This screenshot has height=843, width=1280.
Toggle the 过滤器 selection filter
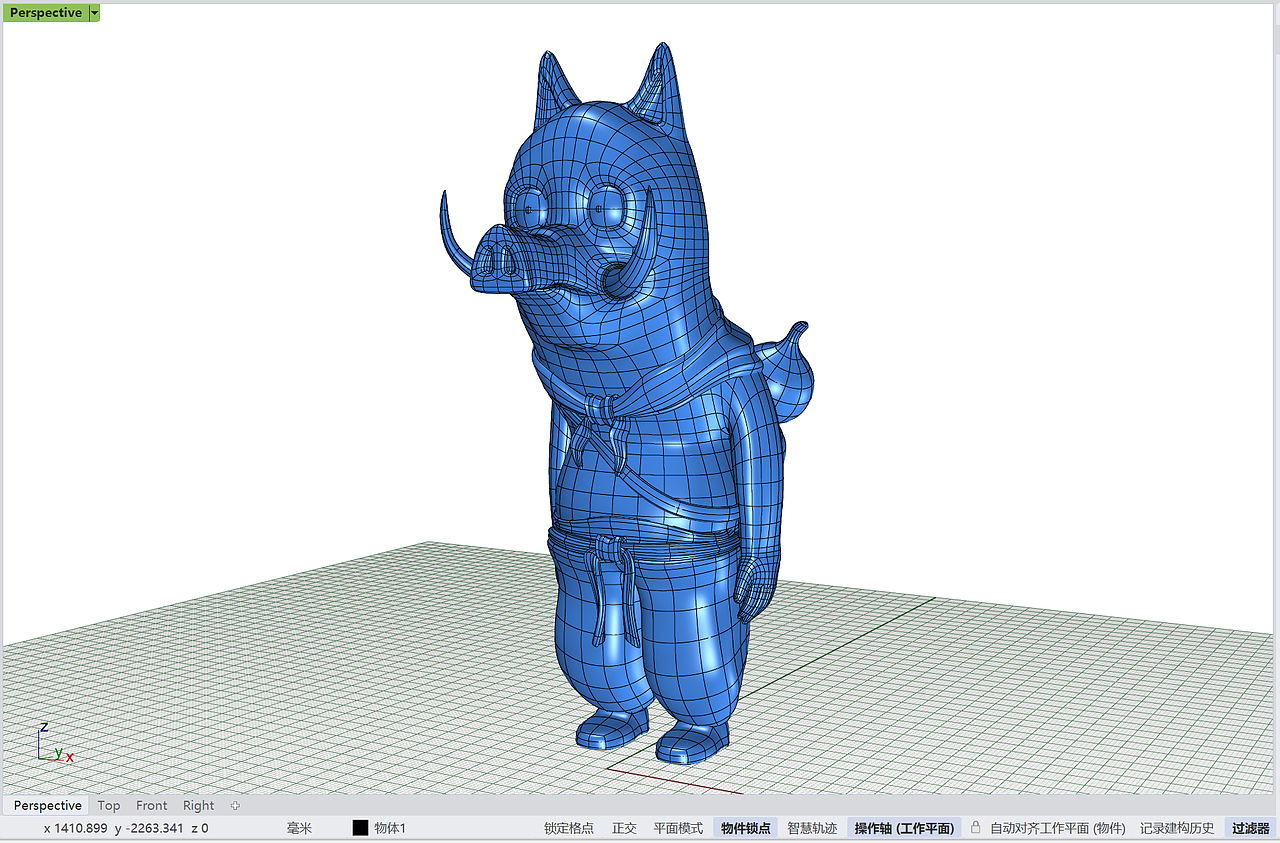[1250, 828]
